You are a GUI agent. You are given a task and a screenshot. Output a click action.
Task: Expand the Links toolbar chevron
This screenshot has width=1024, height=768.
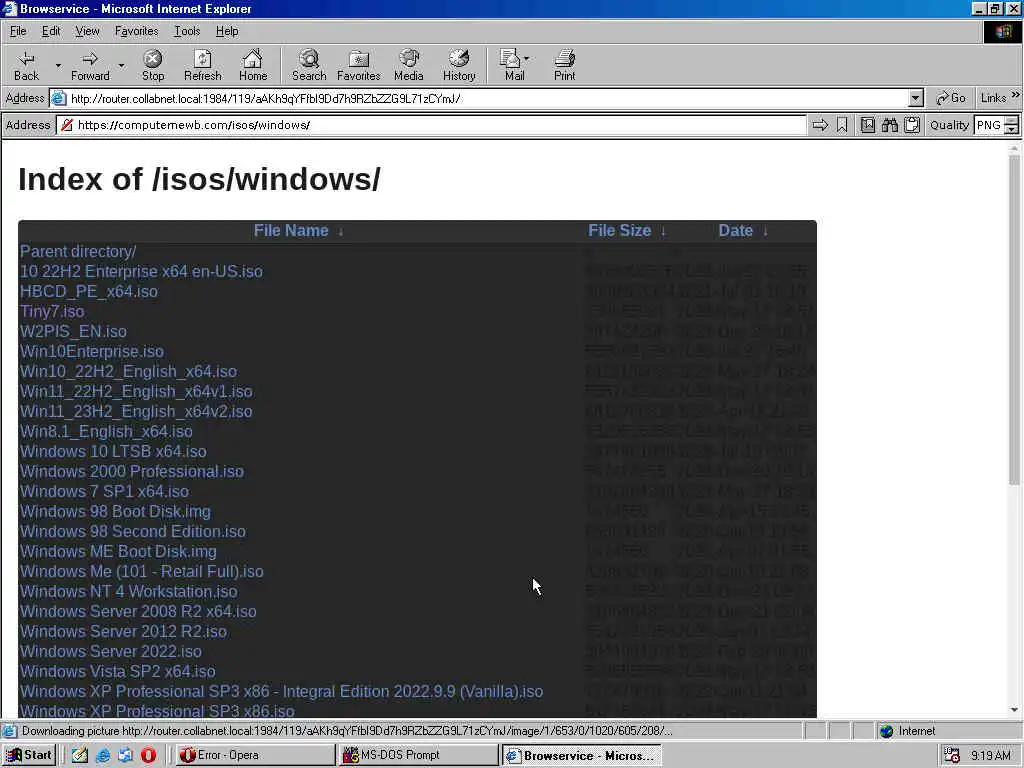tap(1016, 95)
